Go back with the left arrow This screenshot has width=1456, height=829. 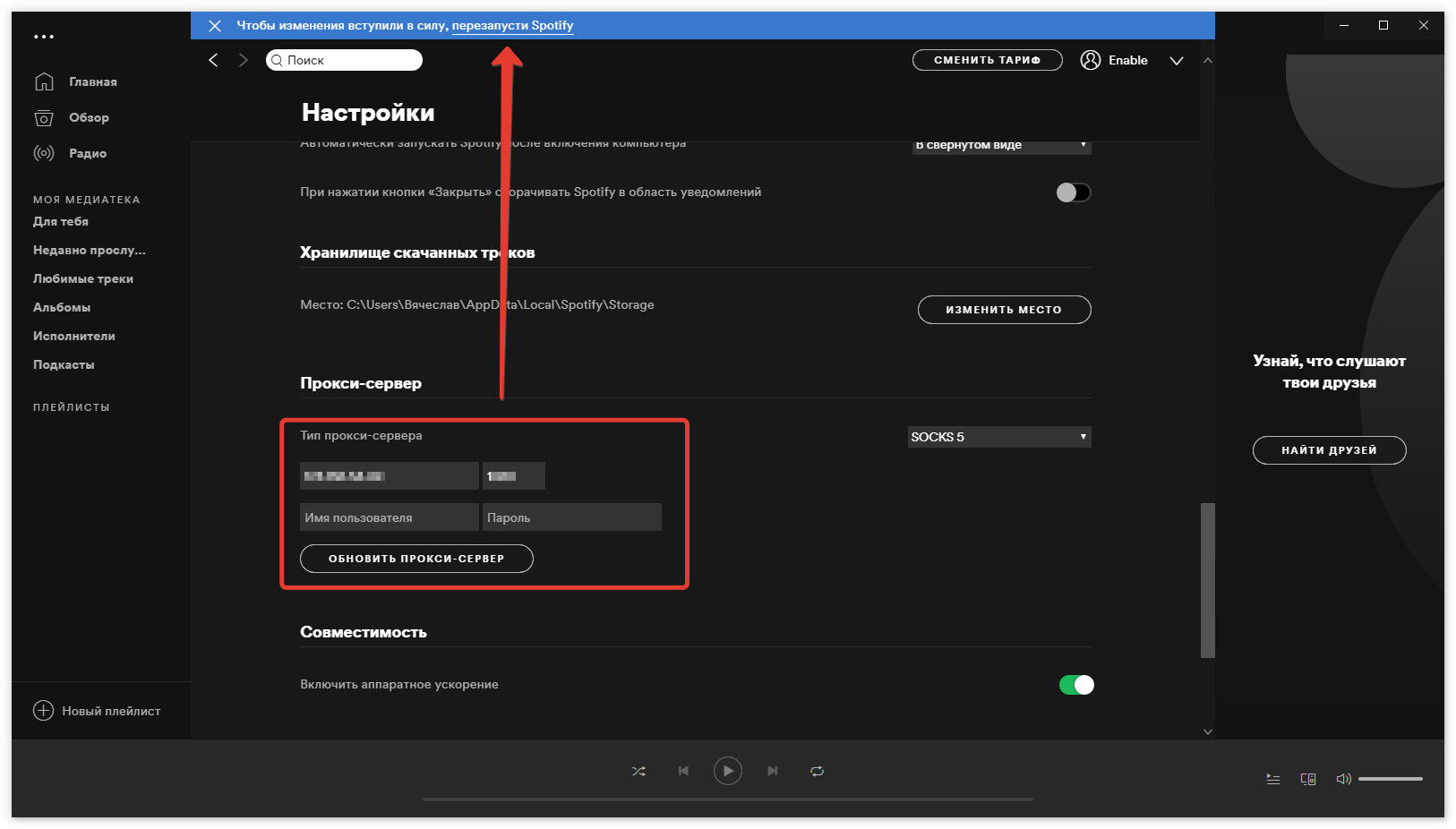(x=213, y=60)
